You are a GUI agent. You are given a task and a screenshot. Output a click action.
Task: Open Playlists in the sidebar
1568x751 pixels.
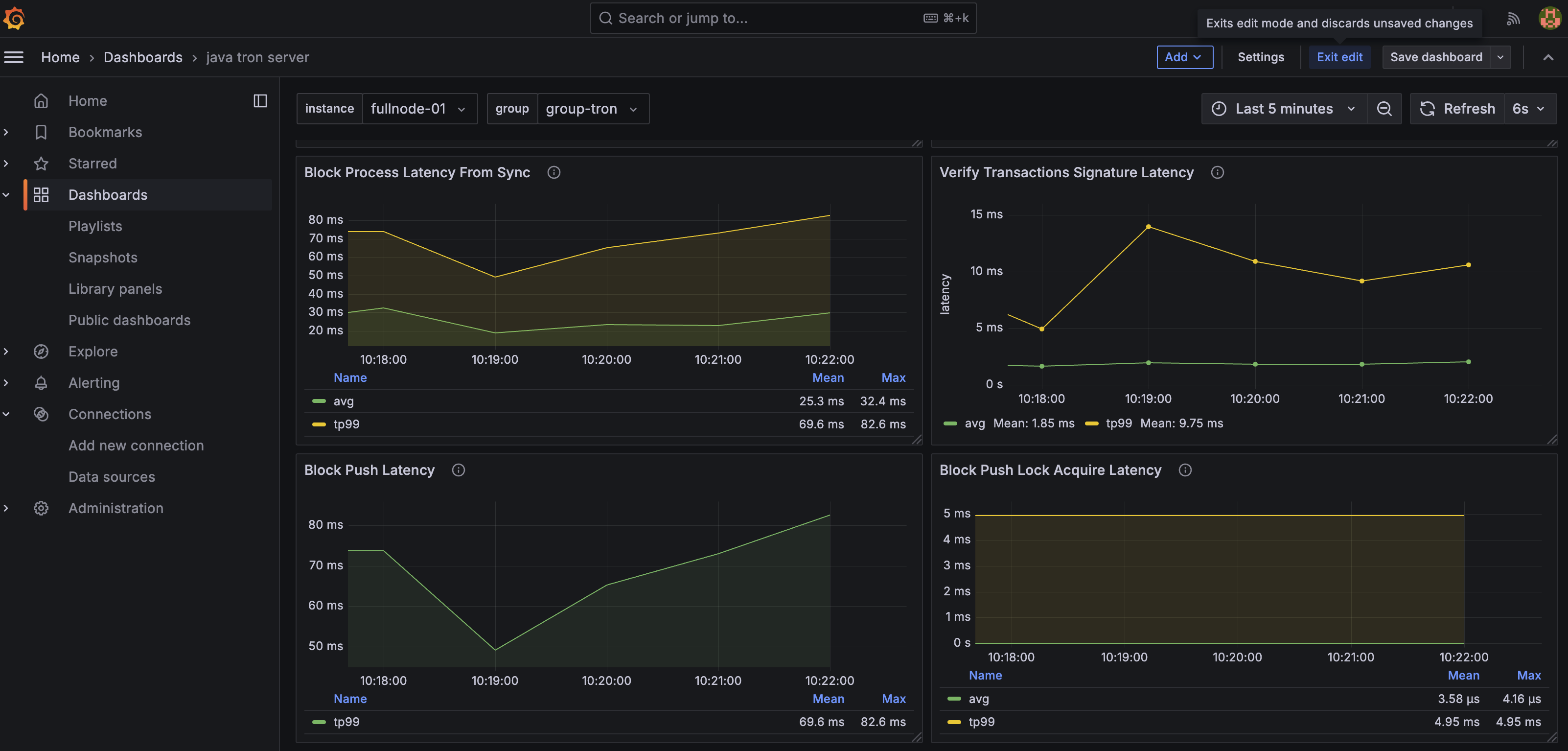95,226
